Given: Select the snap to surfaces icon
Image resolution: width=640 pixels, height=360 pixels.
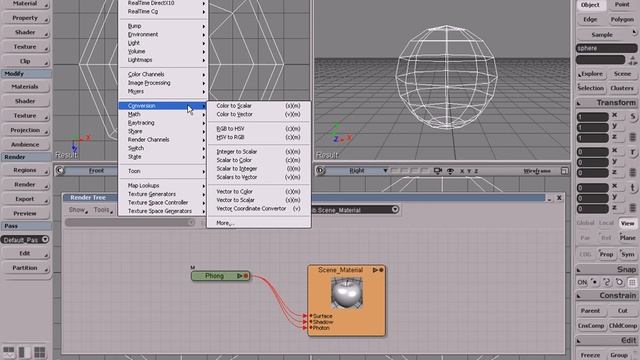Looking at the screenshot, I should 620,282.
